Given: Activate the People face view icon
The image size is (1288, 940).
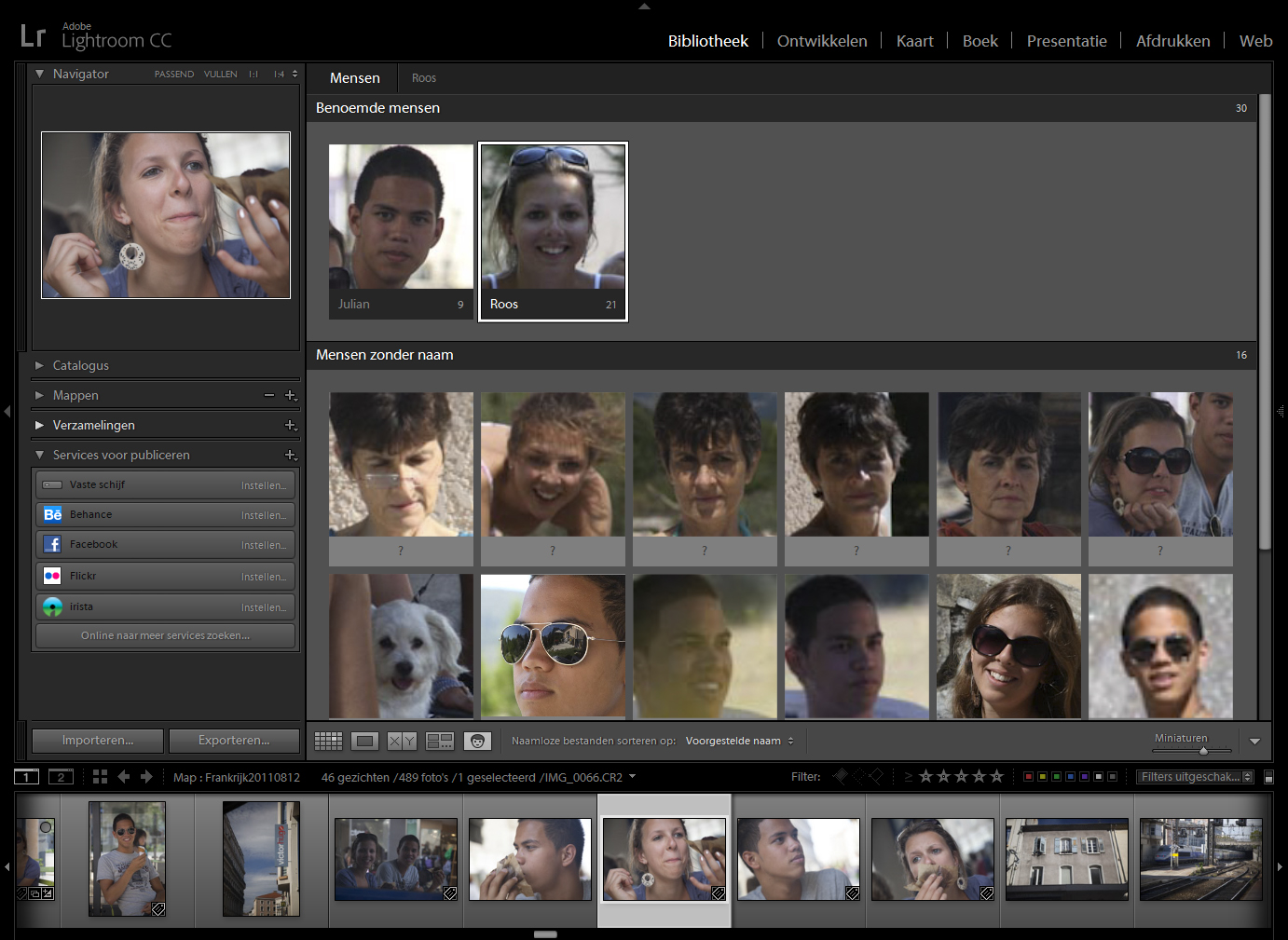Looking at the screenshot, I should 477,741.
